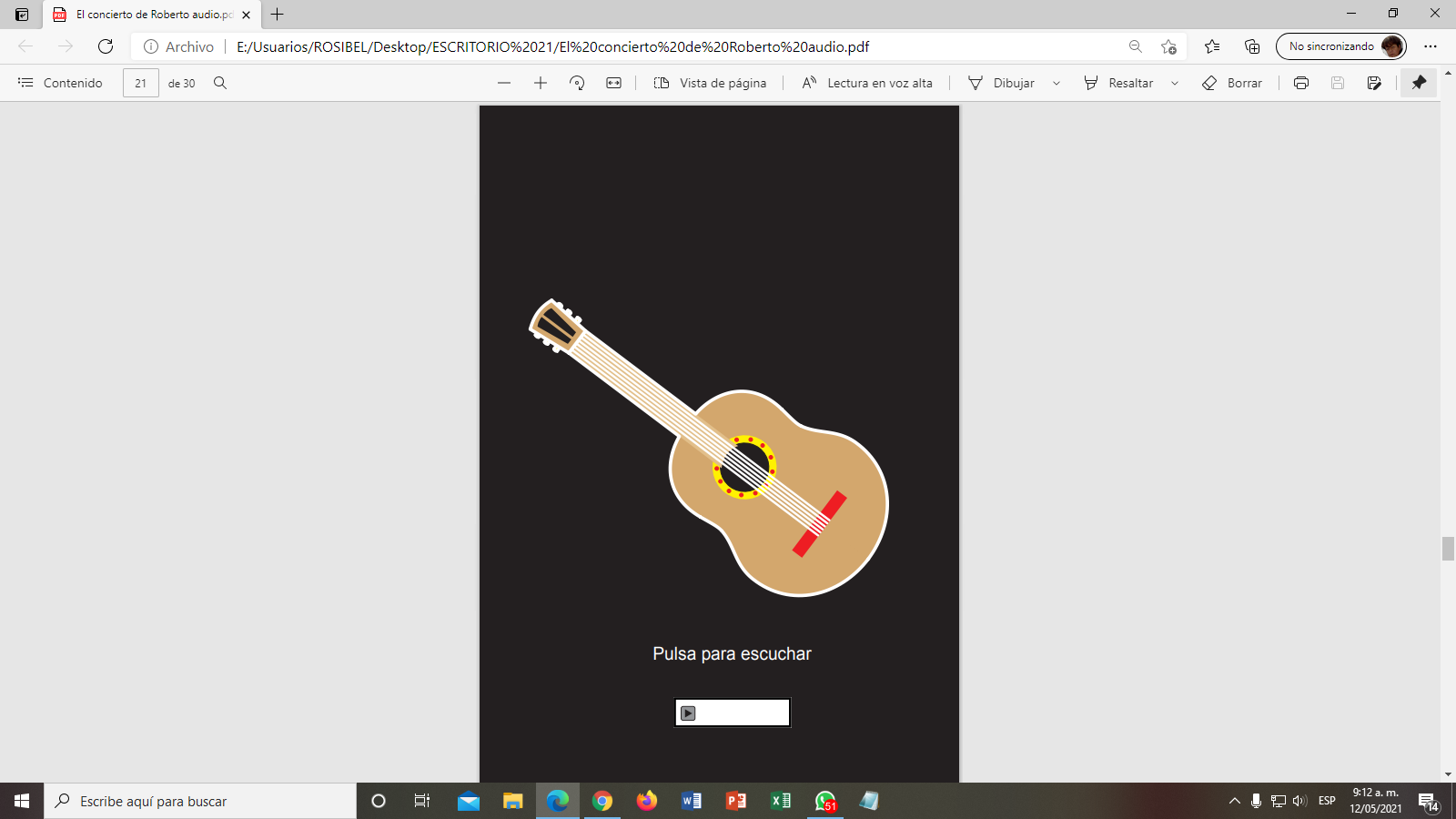Click the vertical scrollbar thumb
This screenshot has width=1456, height=819.
coord(1448,549)
